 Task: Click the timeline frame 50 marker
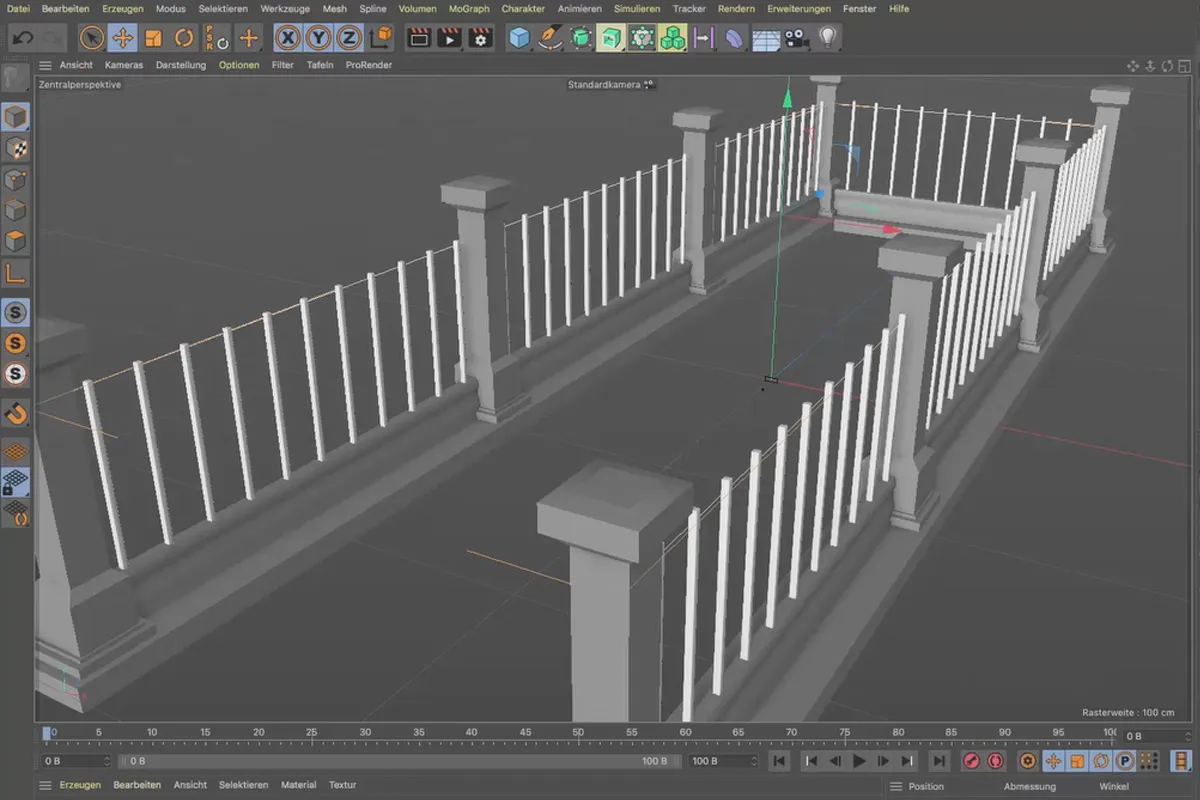click(x=578, y=733)
